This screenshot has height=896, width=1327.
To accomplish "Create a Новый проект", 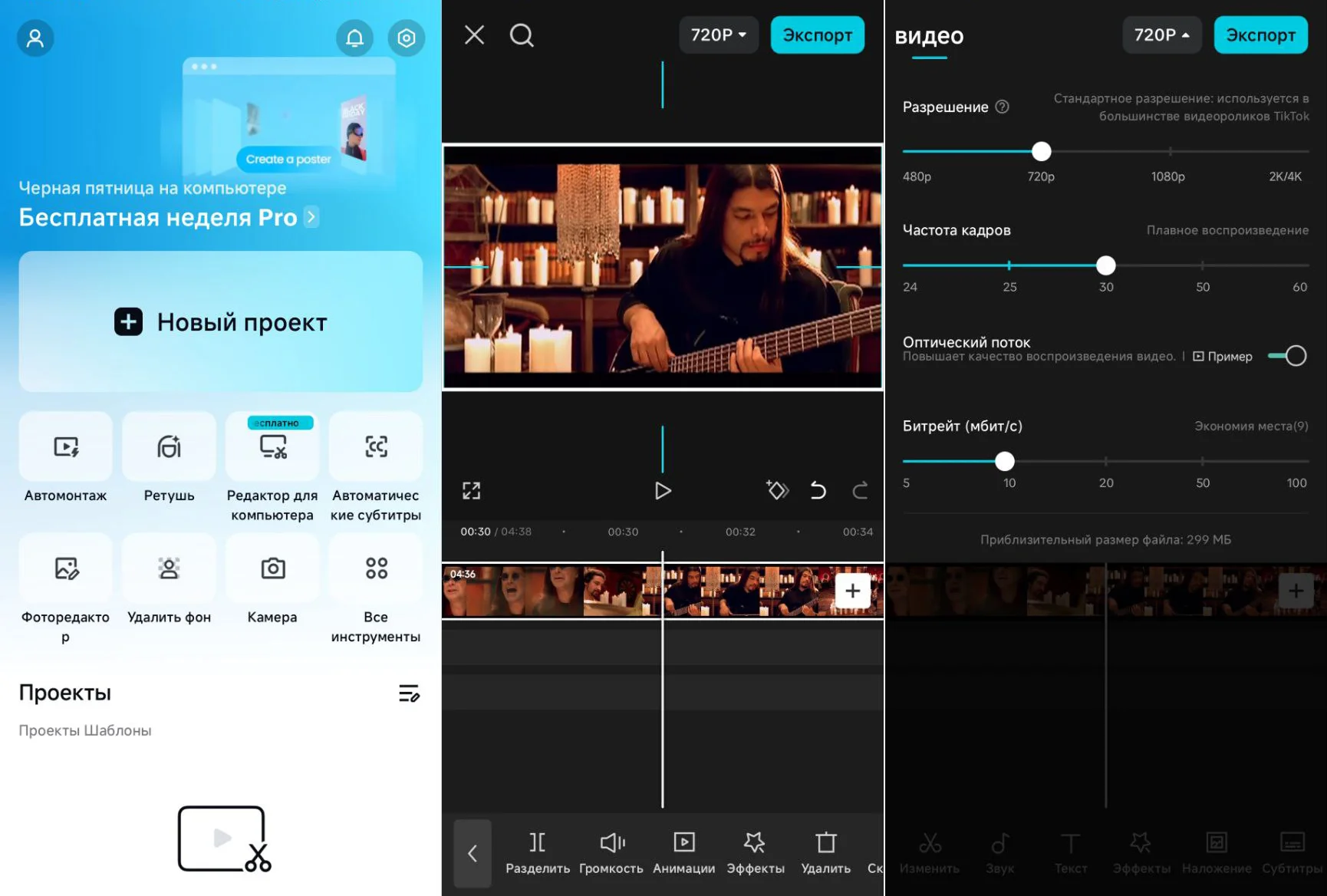I will coord(221,321).
